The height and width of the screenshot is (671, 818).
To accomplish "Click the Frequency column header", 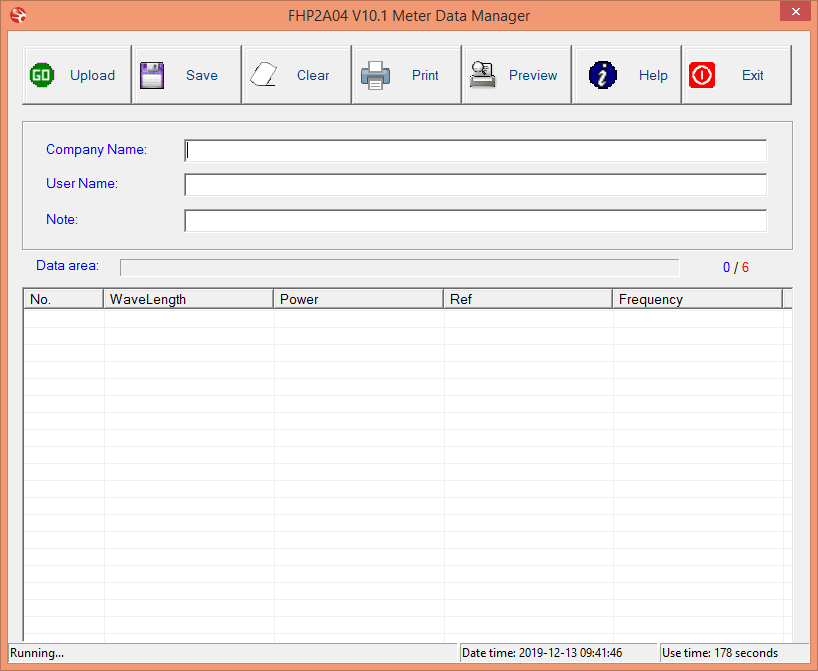I will tap(697, 299).
